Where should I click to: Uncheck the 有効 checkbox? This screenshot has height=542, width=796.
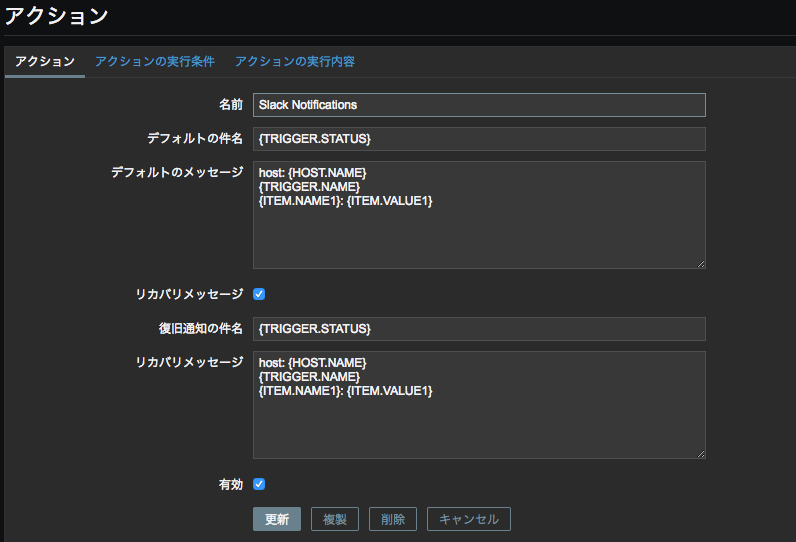[x=259, y=484]
